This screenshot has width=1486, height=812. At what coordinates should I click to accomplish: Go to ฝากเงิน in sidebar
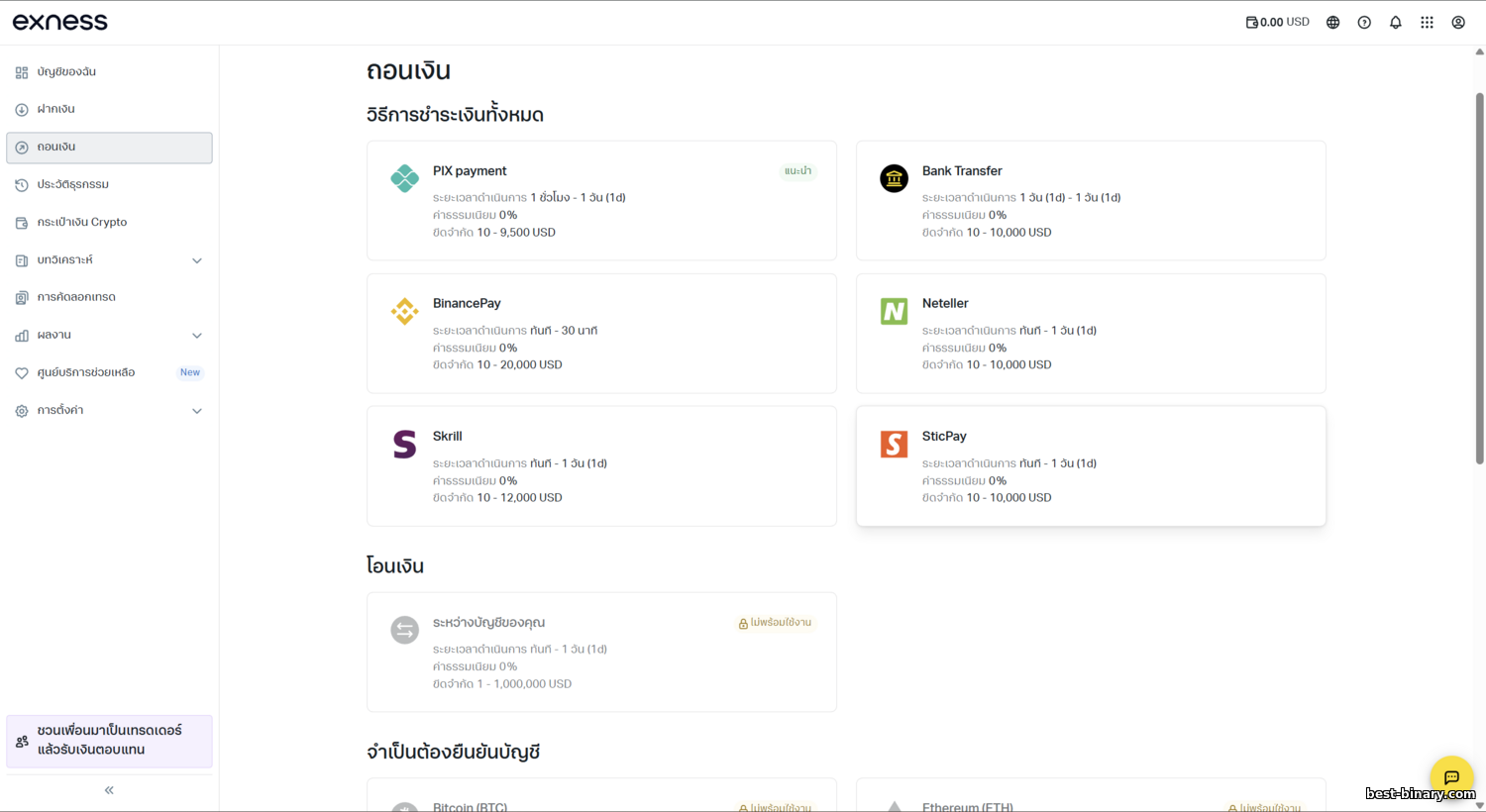(56, 109)
